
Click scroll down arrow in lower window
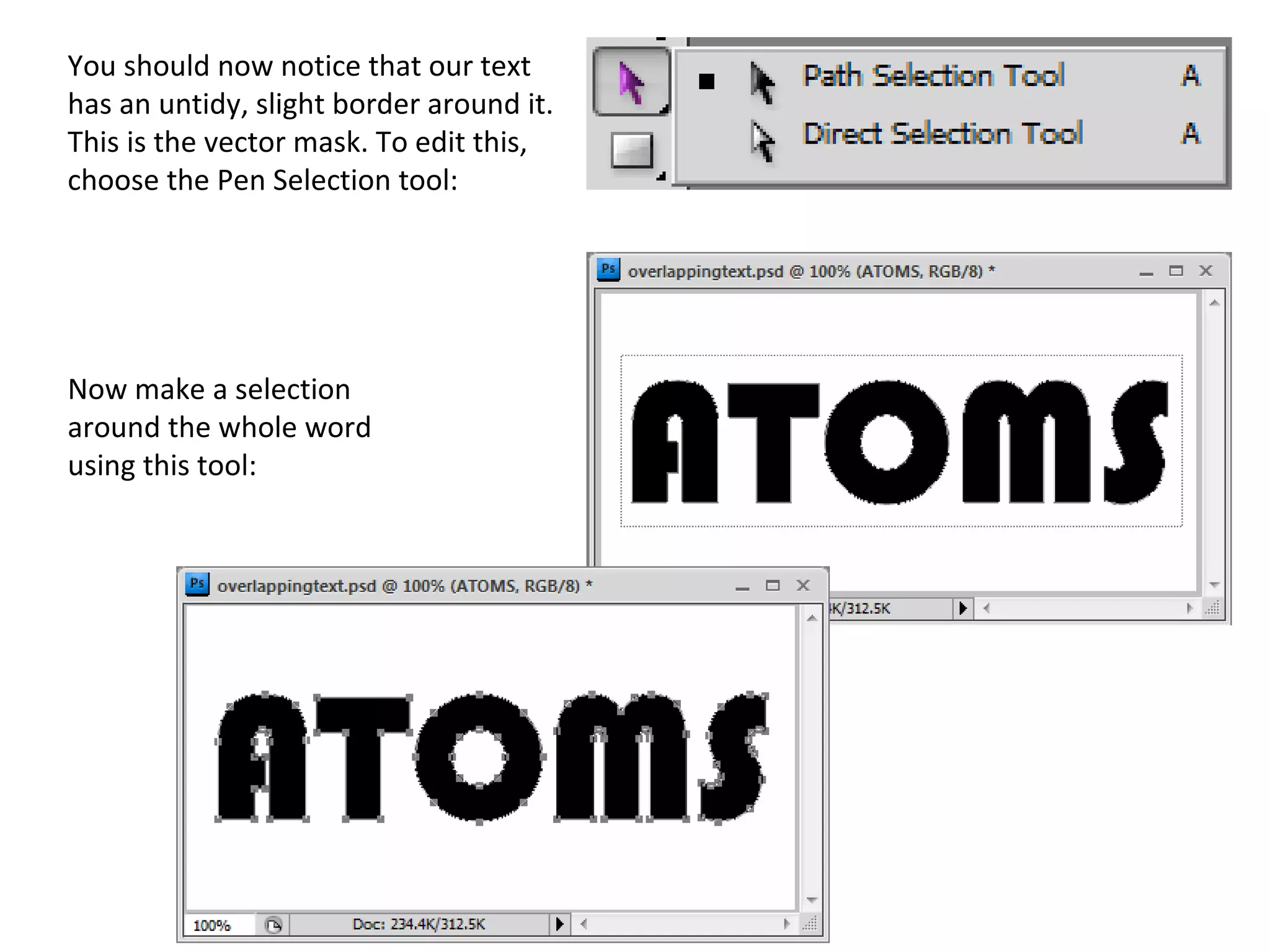tap(812, 900)
